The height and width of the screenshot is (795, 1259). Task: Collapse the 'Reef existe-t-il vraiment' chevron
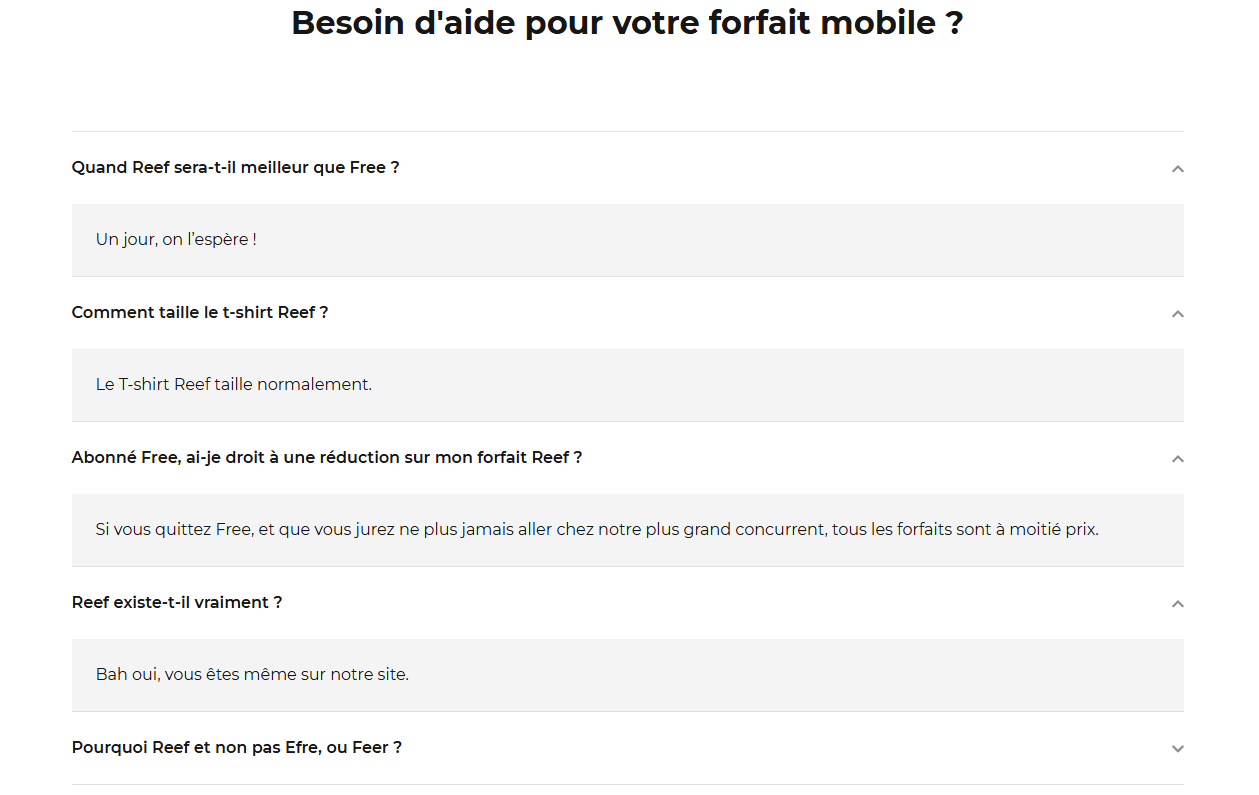coord(1177,604)
